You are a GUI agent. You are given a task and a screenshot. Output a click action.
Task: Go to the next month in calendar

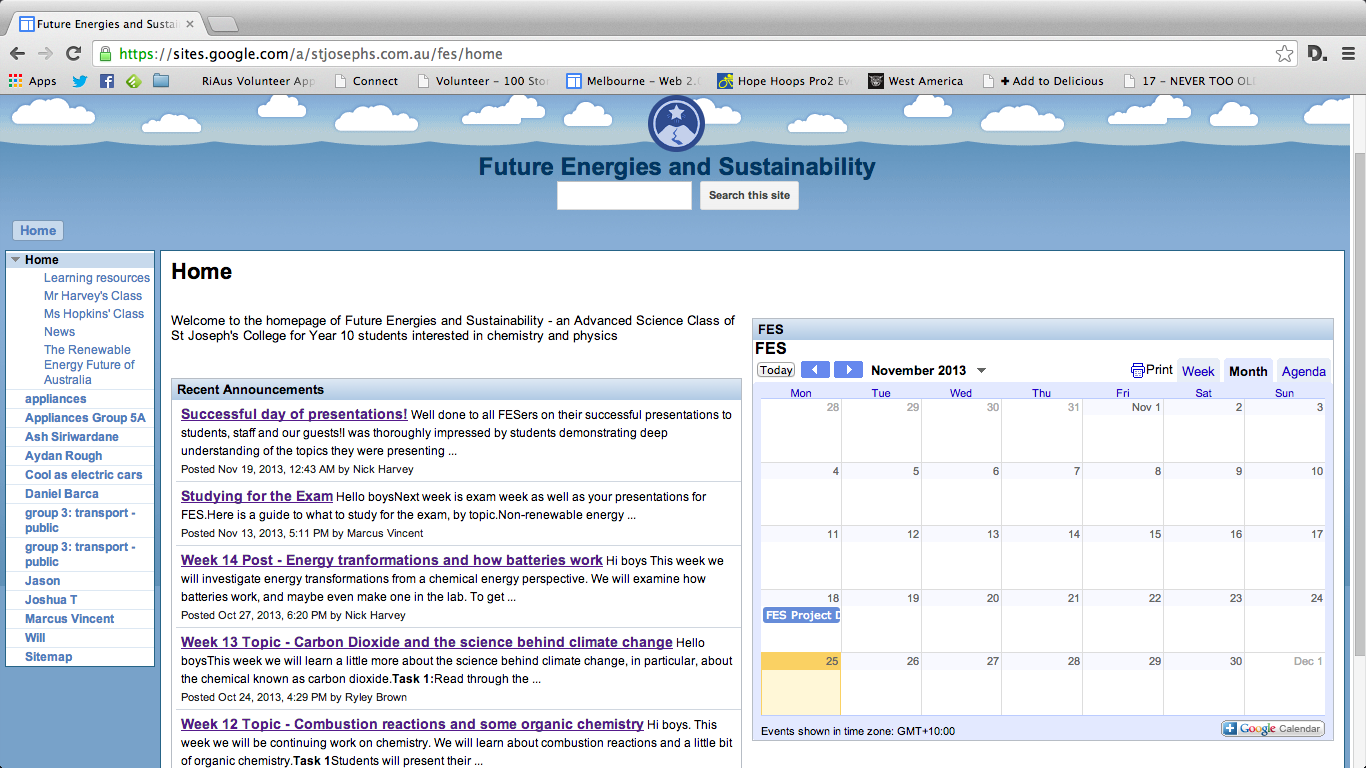click(848, 370)
